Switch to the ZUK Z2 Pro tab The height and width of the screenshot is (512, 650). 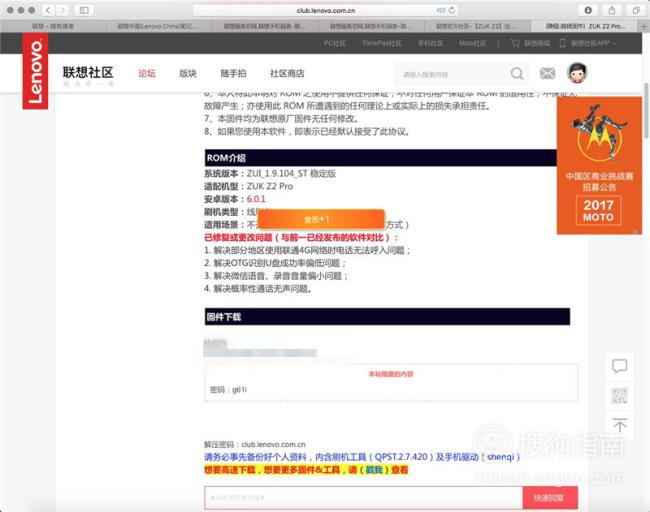tap(585, 26)
